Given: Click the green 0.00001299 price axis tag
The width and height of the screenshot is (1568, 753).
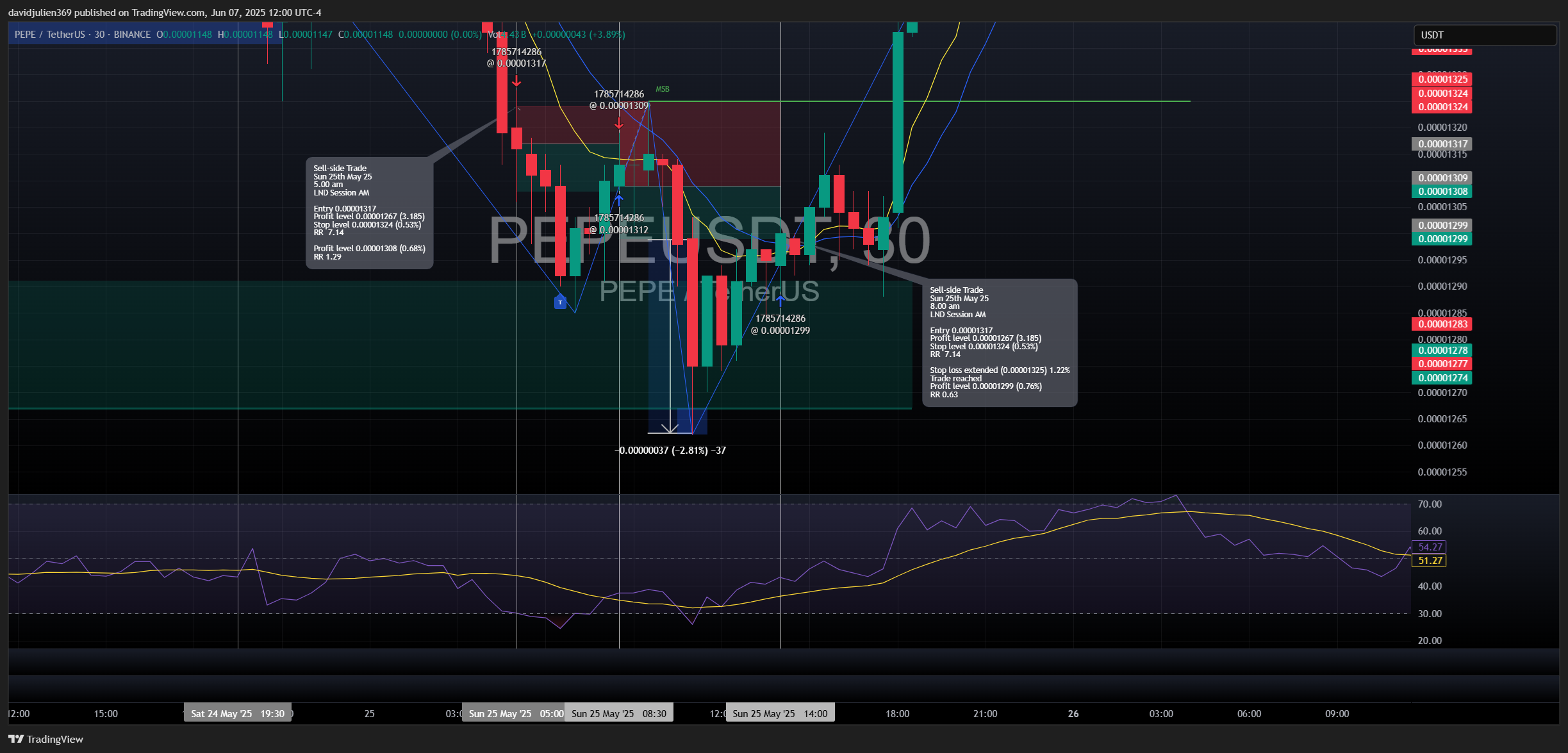Looking at the screenshot, I should click(x=1442, y=239).
